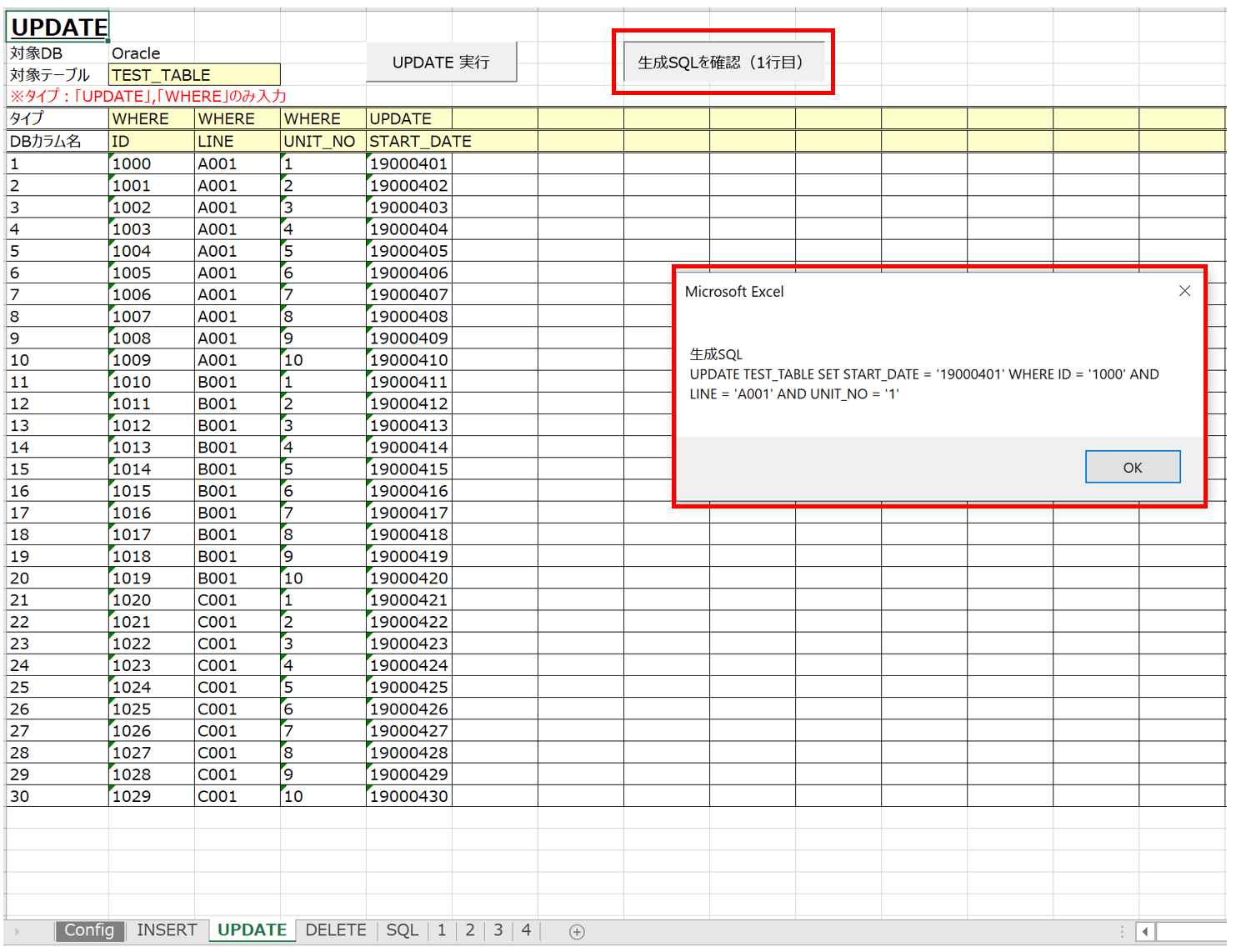Click the UPDATE 実行 button

[441, 63]
